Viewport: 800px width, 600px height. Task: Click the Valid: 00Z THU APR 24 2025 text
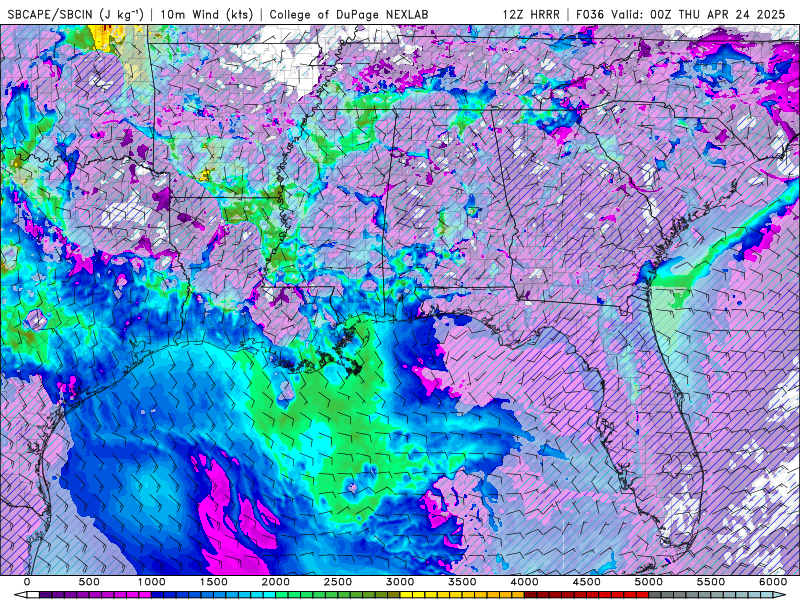tap(697, 14)
